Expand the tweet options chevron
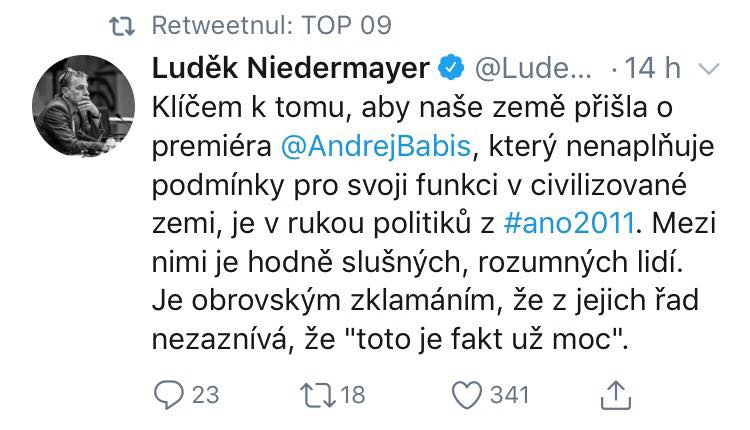 click(x=709, y=69)
